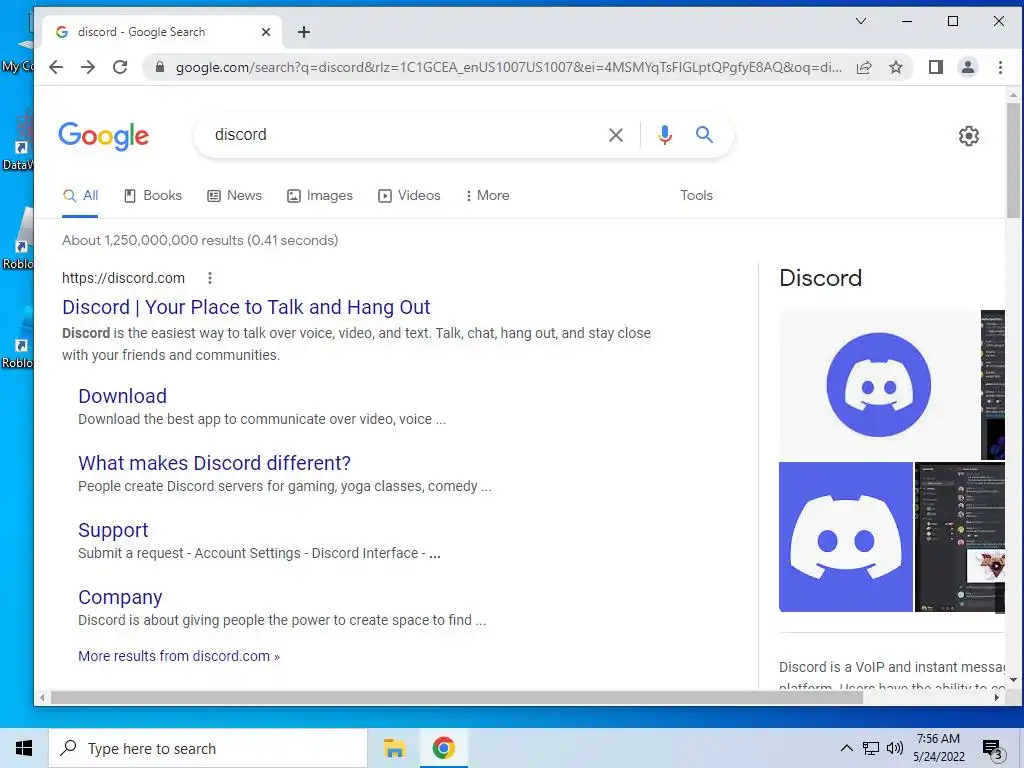Switch to Books results
Image resolution: width=1024 pixels, height=768 pixels.
point(153,195)
